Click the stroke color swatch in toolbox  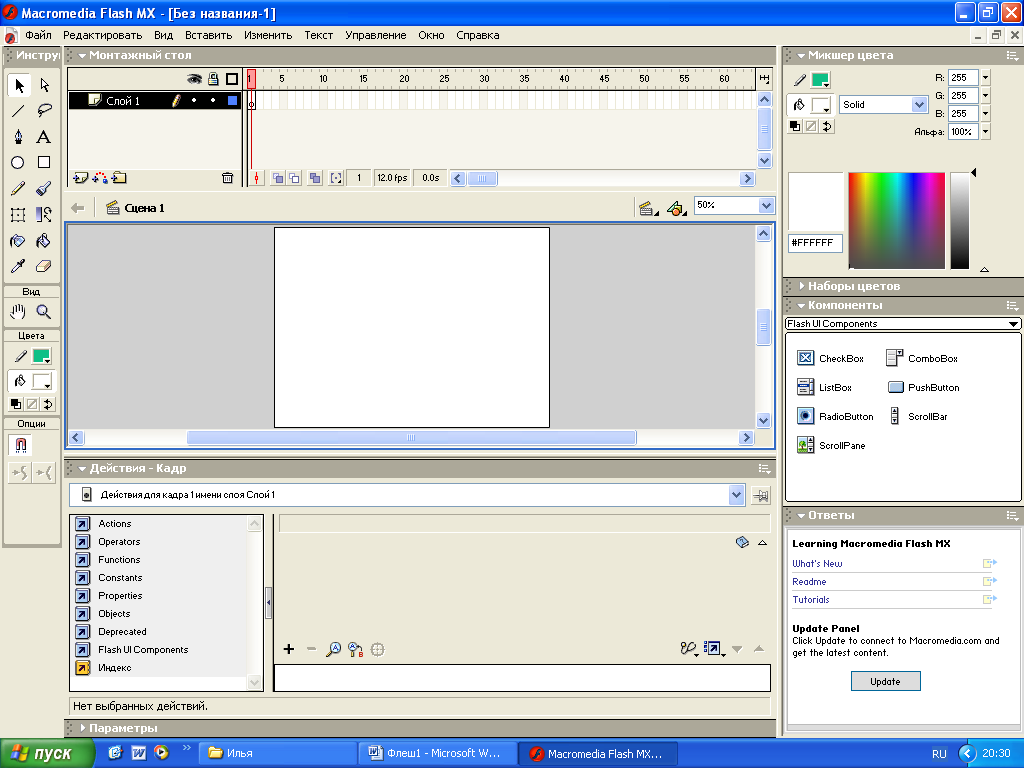(42, 357)
